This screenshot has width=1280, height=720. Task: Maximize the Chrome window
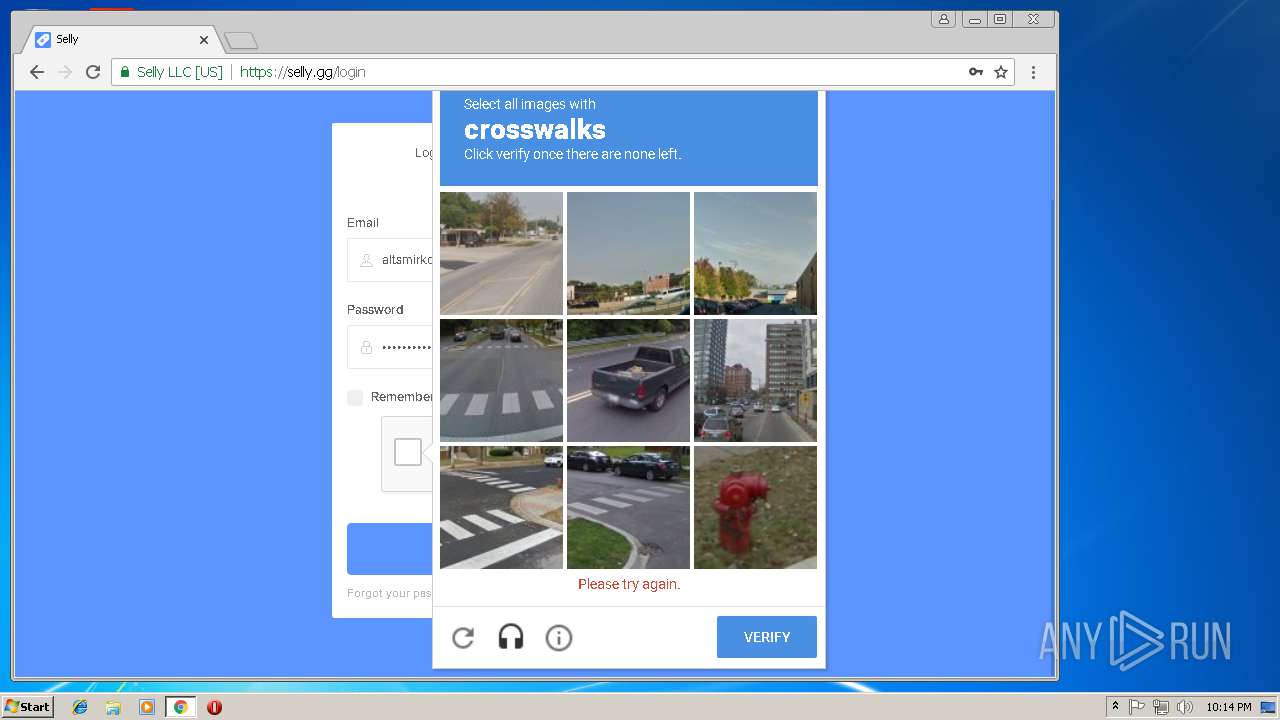[1000, 19]
